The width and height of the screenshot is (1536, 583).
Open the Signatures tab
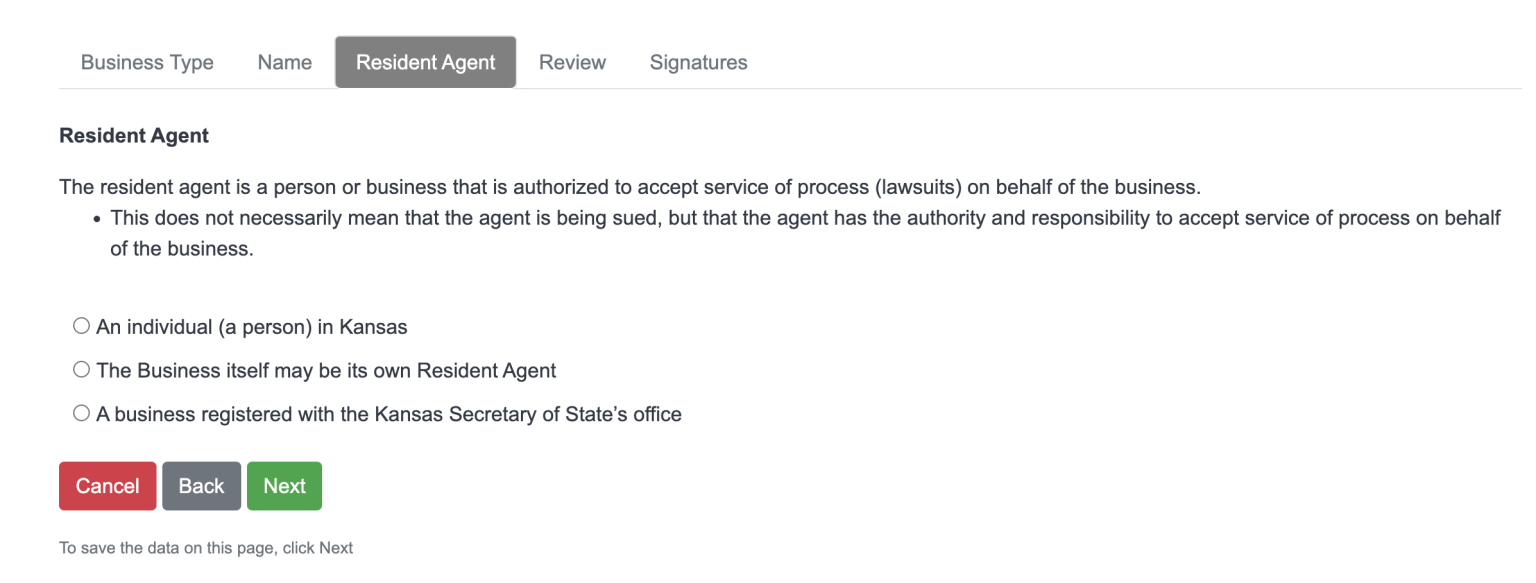[698, 61]
